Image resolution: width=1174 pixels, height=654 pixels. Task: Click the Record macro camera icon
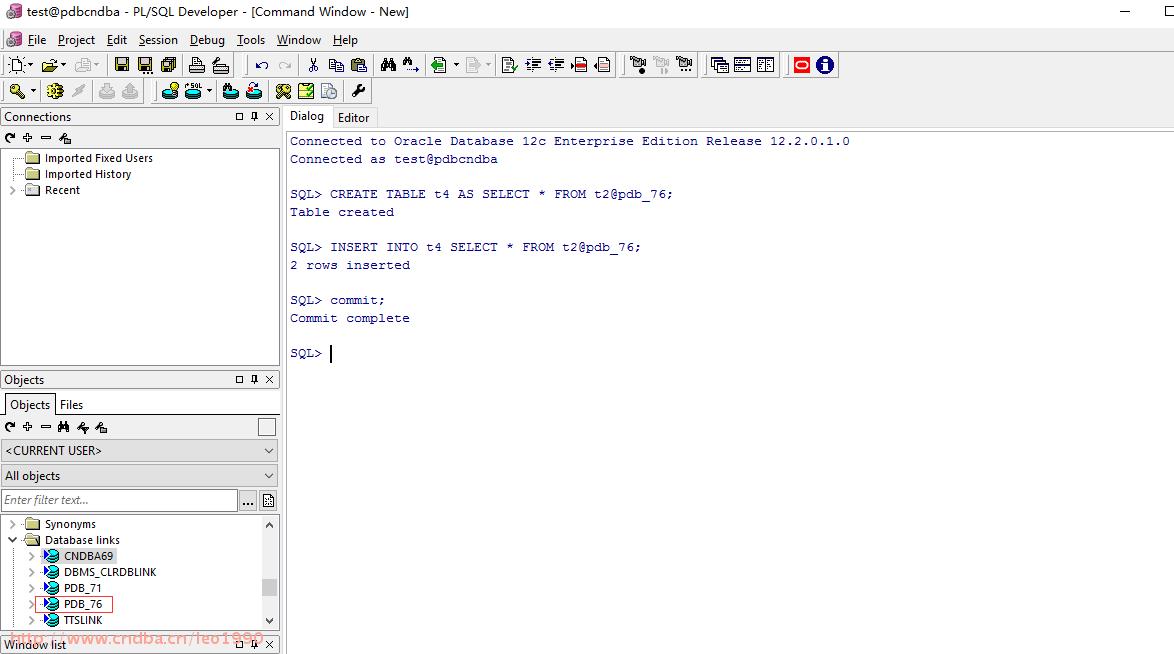[x=638, y=65]
